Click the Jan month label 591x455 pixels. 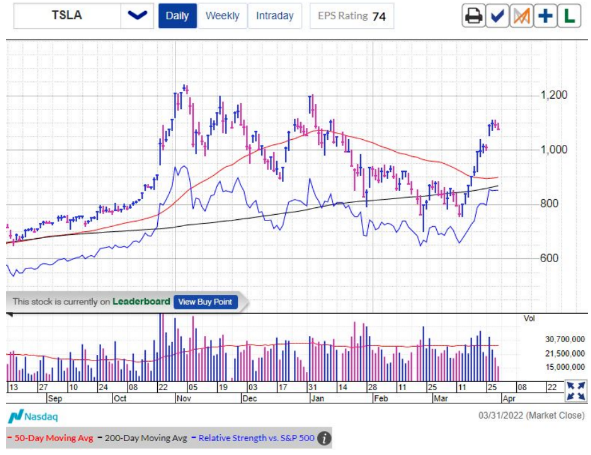point(317,399)
